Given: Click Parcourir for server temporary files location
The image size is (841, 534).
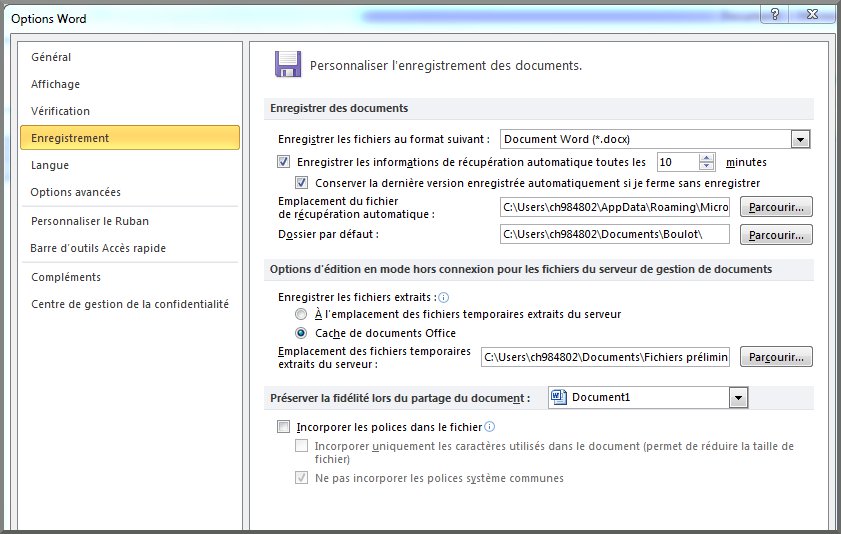Looking at the screenshot, I should (x=776, y=357).
